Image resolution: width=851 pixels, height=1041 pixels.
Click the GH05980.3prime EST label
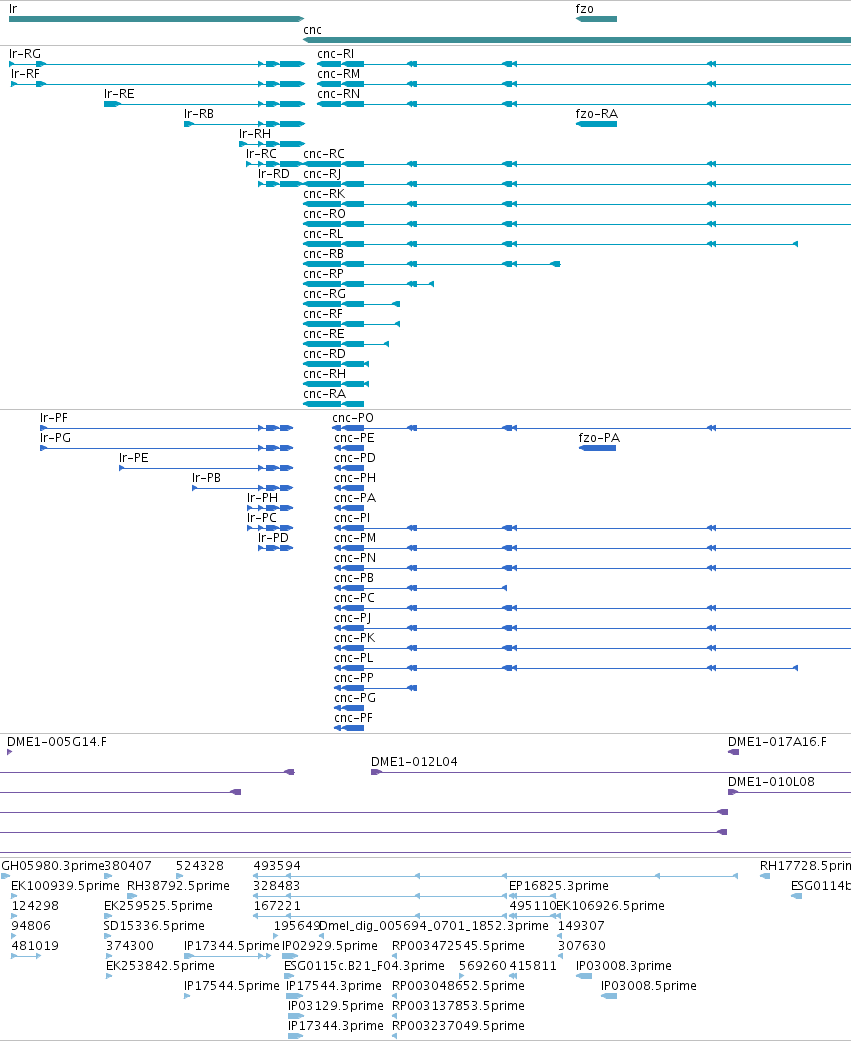53,866
